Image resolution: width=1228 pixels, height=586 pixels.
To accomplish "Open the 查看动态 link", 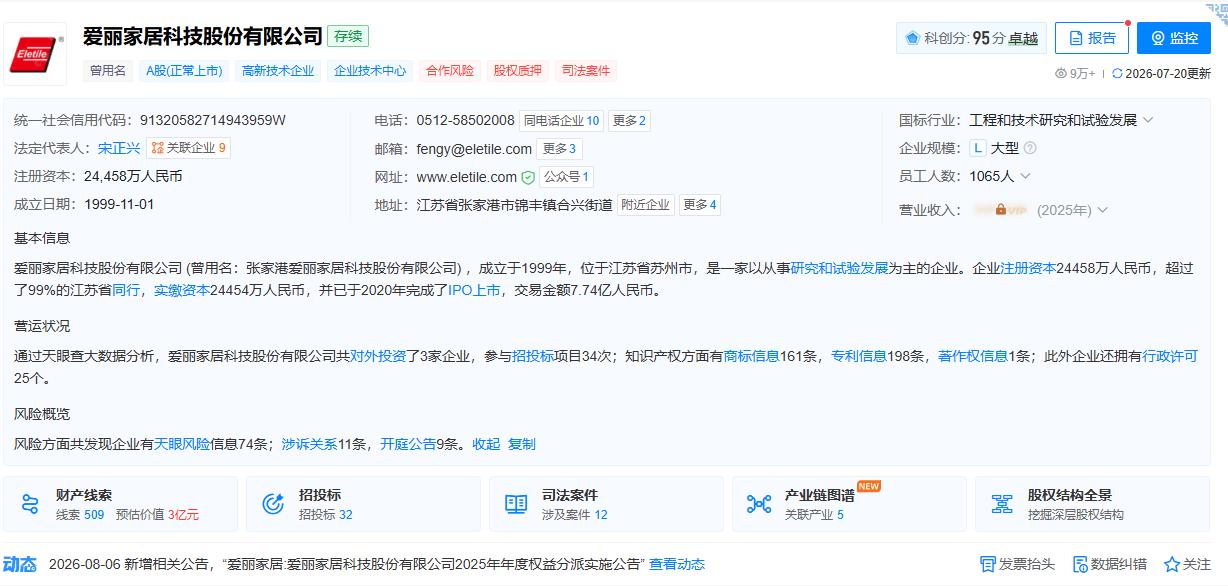I will (677, 564).
